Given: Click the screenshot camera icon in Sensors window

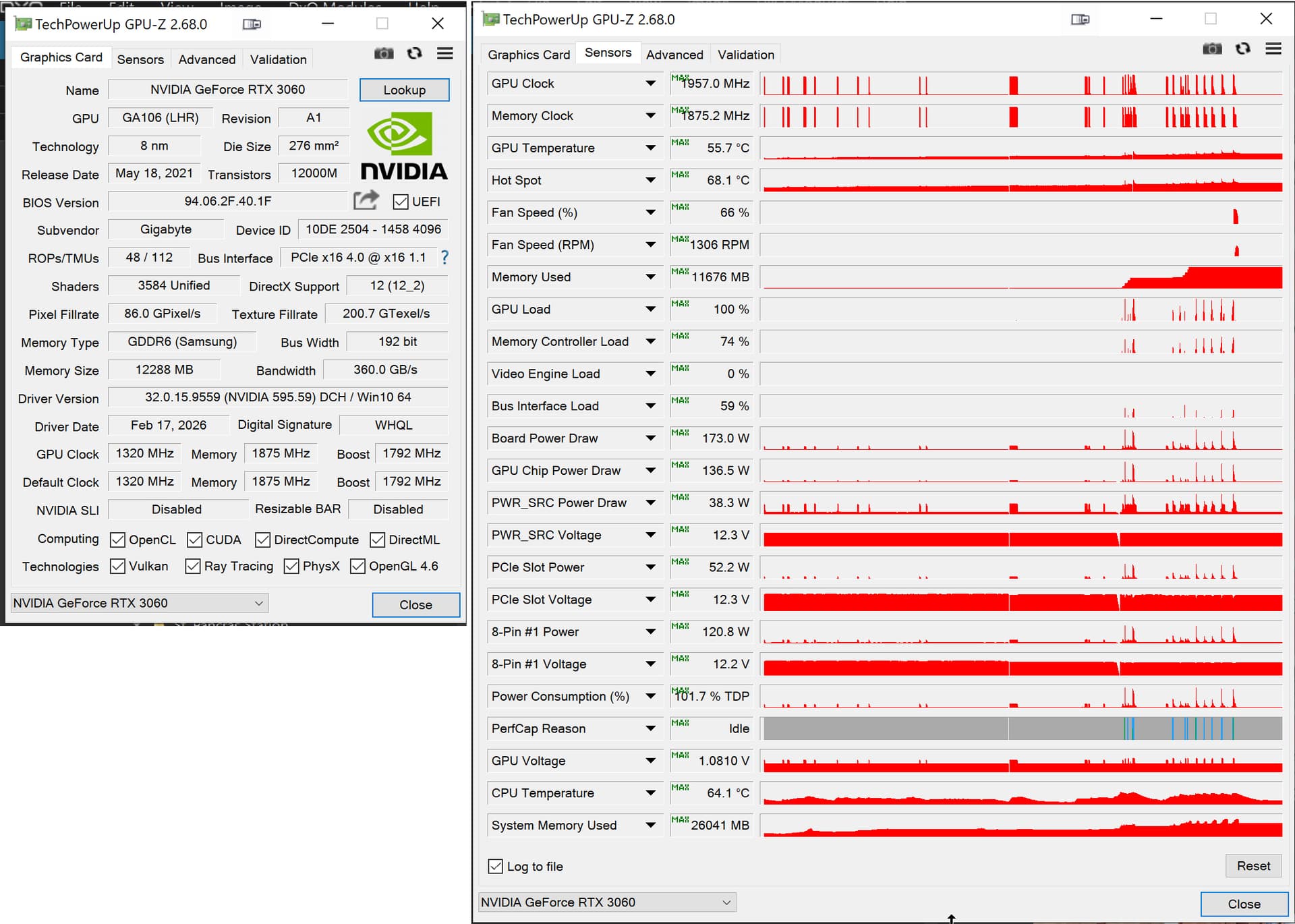Looking at the screenshot, I should click(x=1212, y=49).
